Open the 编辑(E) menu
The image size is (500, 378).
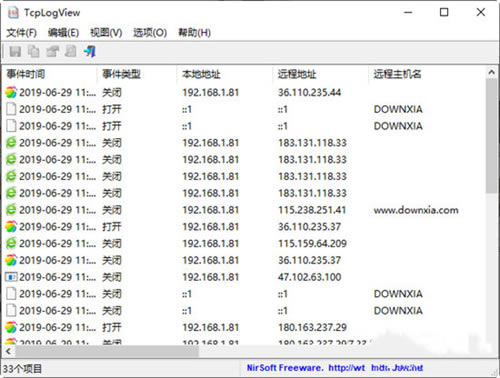point(63,33)
